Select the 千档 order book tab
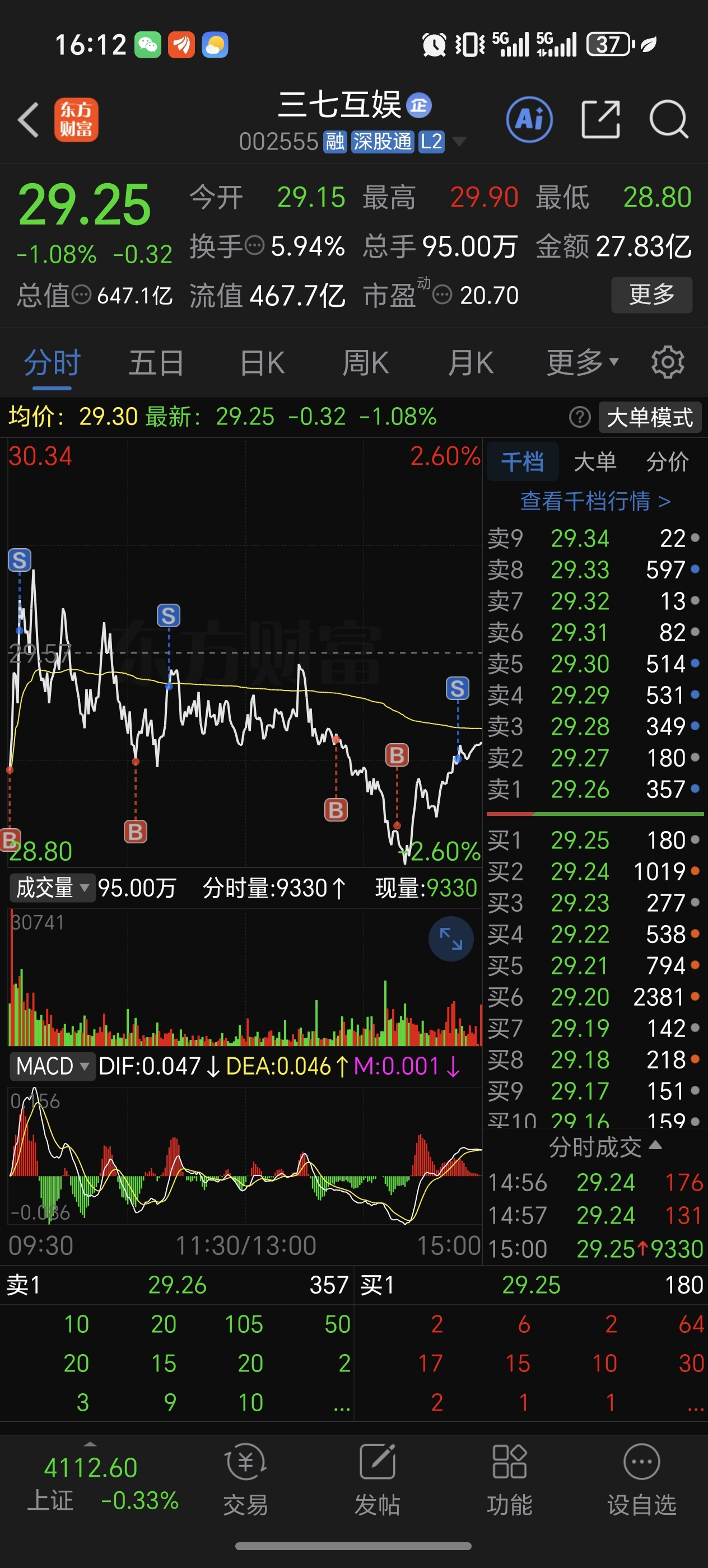 click(523, 461)
